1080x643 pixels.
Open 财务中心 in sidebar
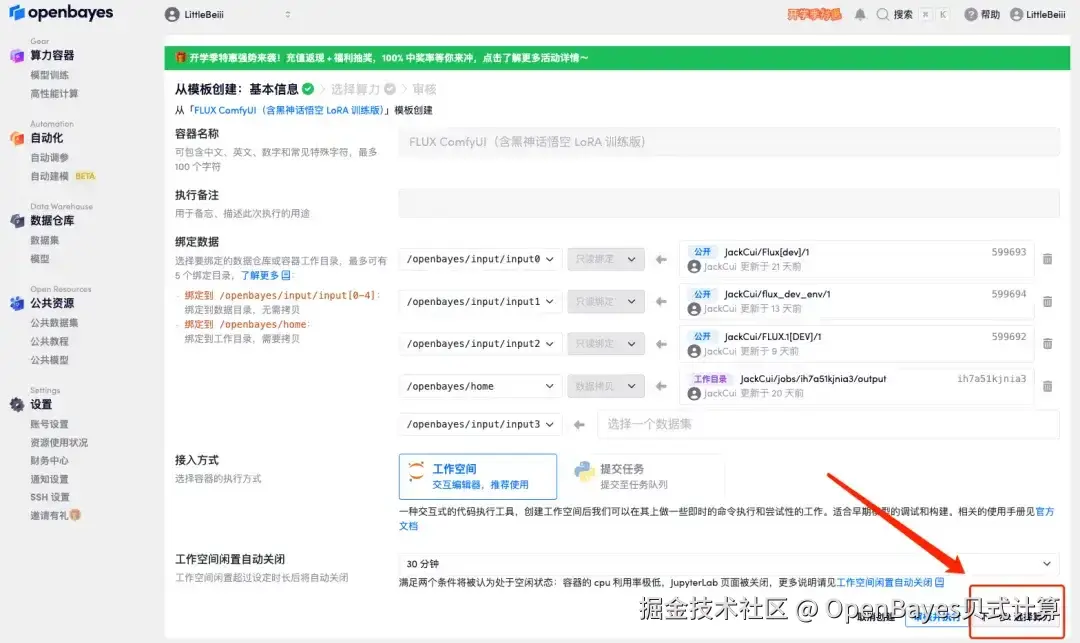point(50,461)
